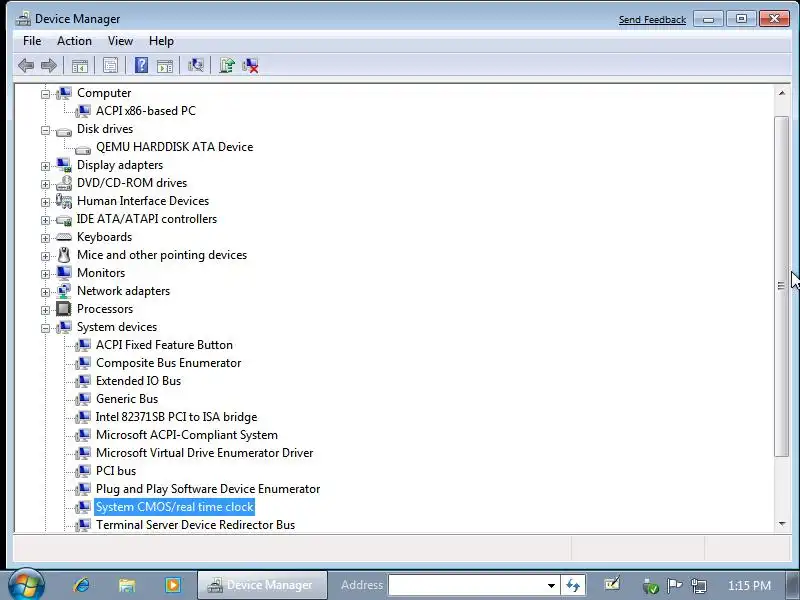Viewport: 800px width, 600px height.
Task: Collapse the Disk drives category
Action: [x=45, y=130]
